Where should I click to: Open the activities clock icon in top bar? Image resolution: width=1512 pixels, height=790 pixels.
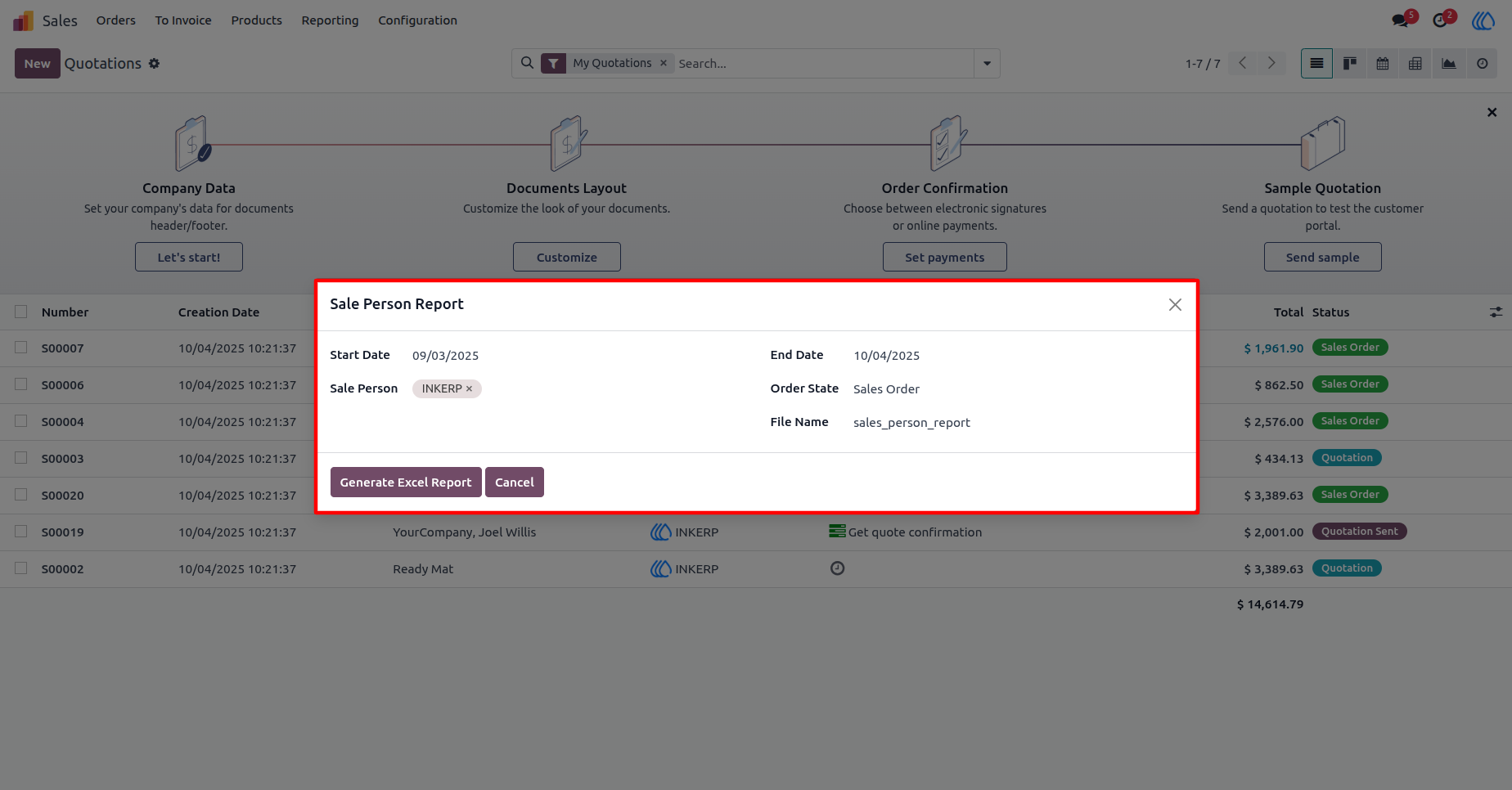(x=1440, y=20)
